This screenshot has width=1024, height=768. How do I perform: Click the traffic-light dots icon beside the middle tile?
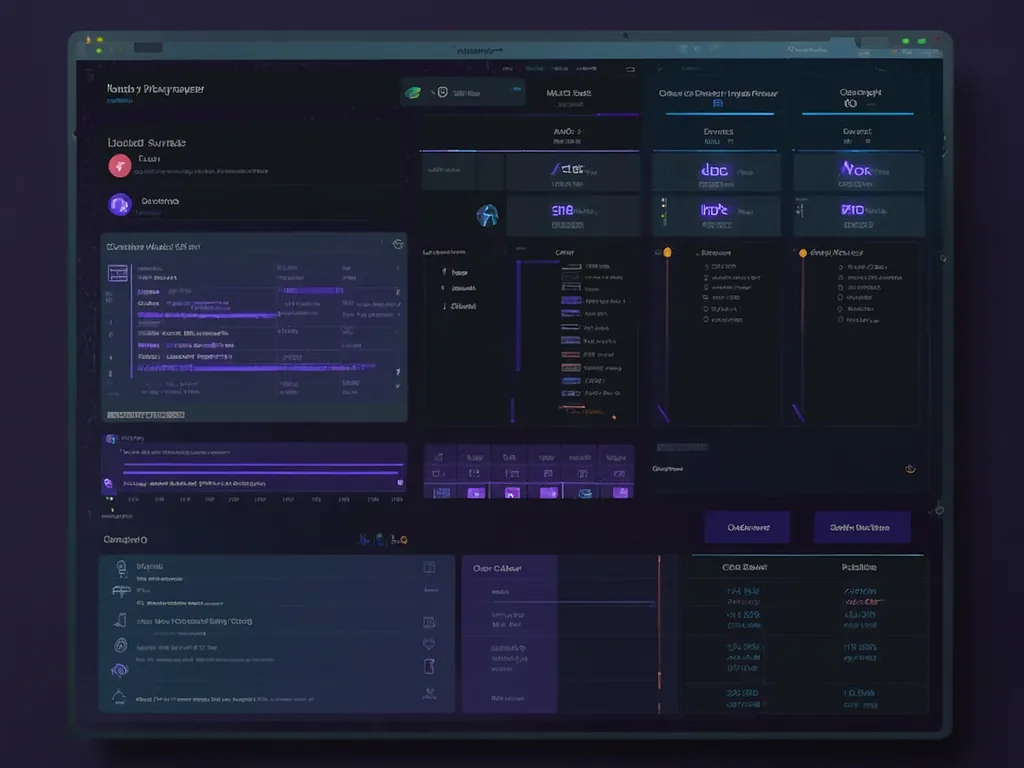[x=664, y=212]
